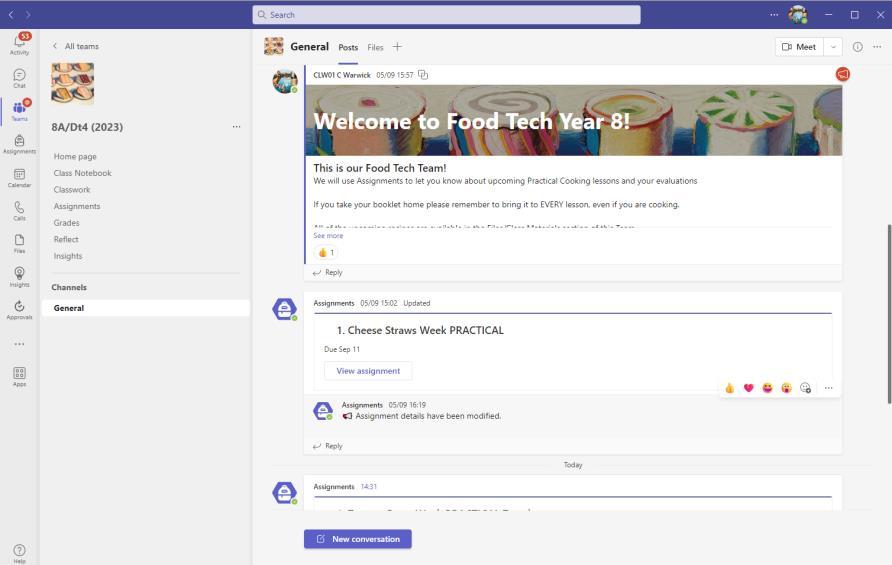Show more apps ellipsis in left rail

[19, 344]
